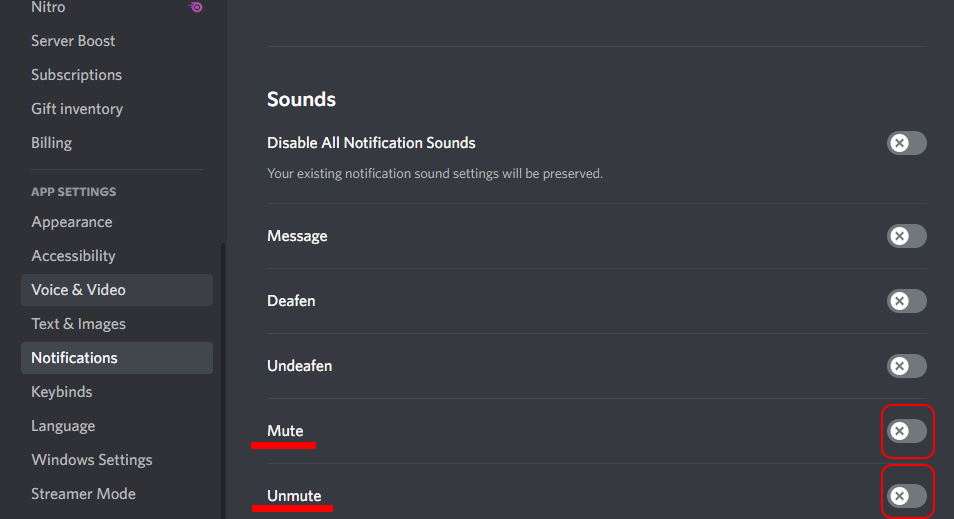Toggle the Unmute sound switch
Screen dimensions: 954x519
pyautogui.click(x=906, y=496)
